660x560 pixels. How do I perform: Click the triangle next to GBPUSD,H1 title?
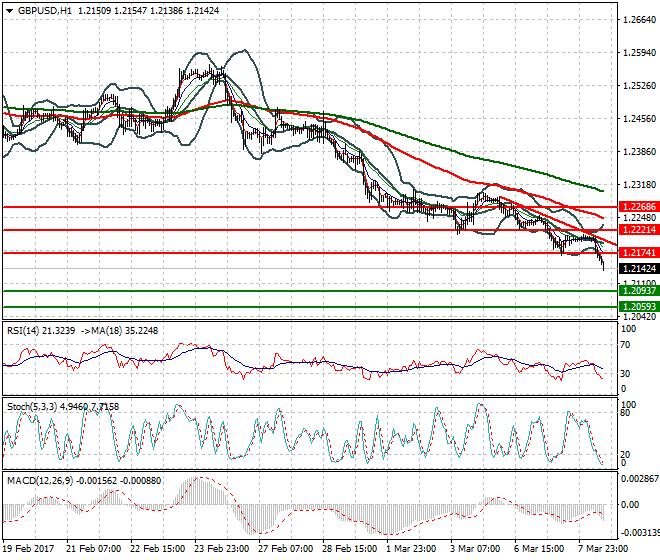pyautogui.click(x=10, y=11)
